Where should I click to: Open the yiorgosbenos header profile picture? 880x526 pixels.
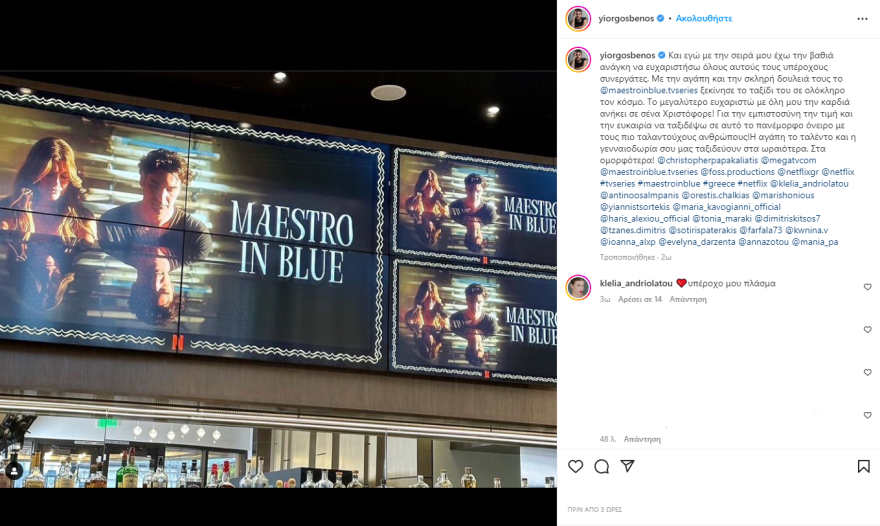[578, 19]
